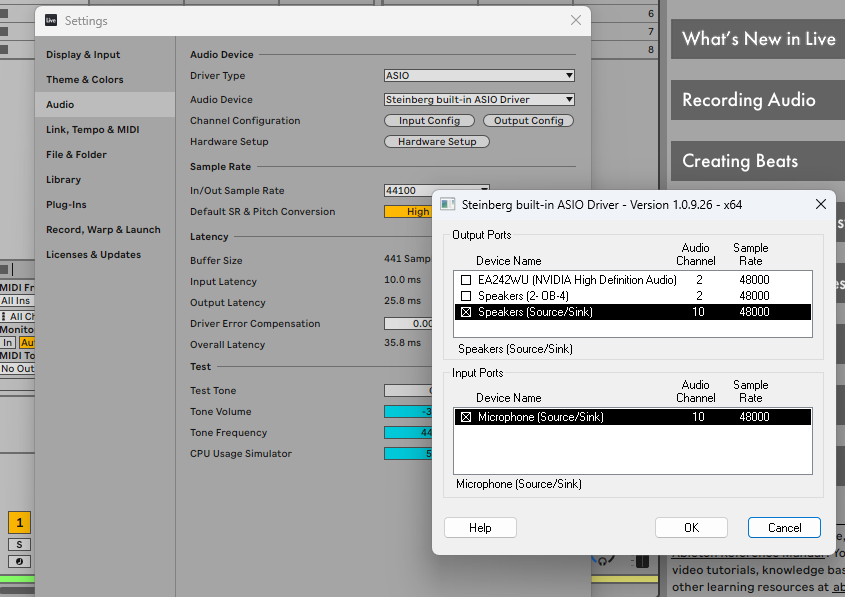Solo the track with the S button
Image resolution: width=845 pixels, height=597 pixels.
click(x=19, y=544)
